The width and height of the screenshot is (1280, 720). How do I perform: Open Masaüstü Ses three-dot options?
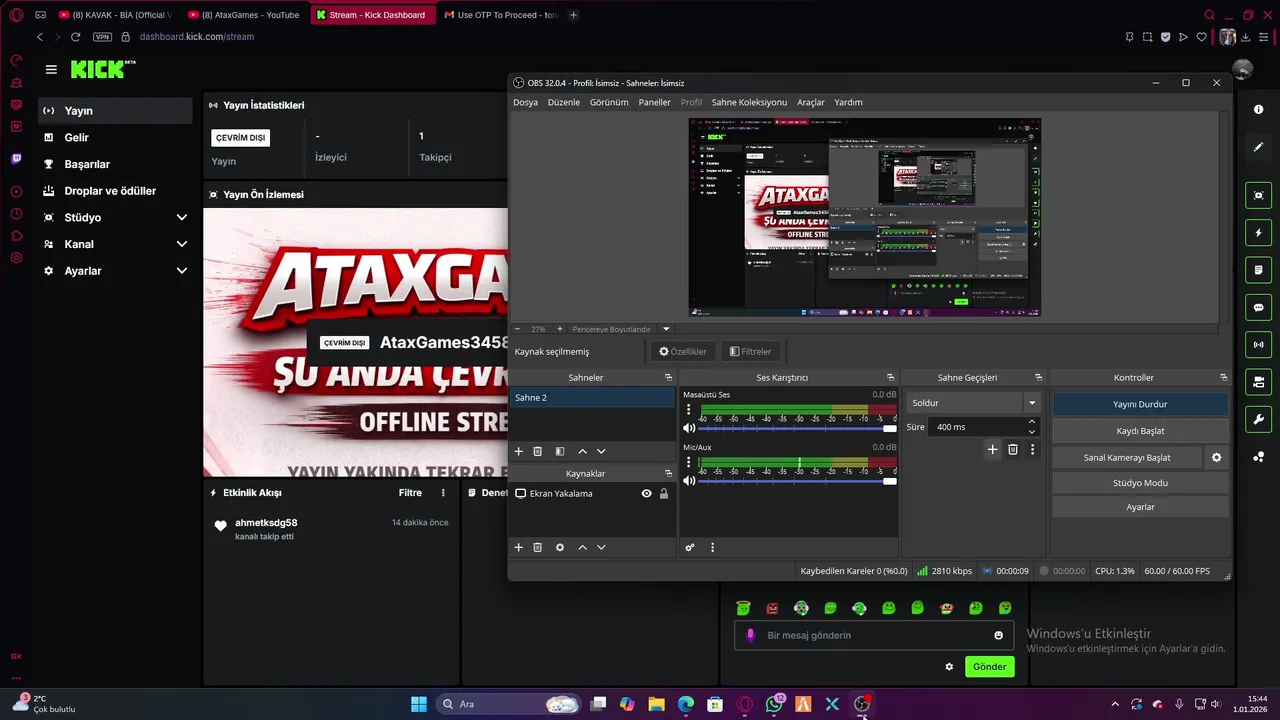688,410
